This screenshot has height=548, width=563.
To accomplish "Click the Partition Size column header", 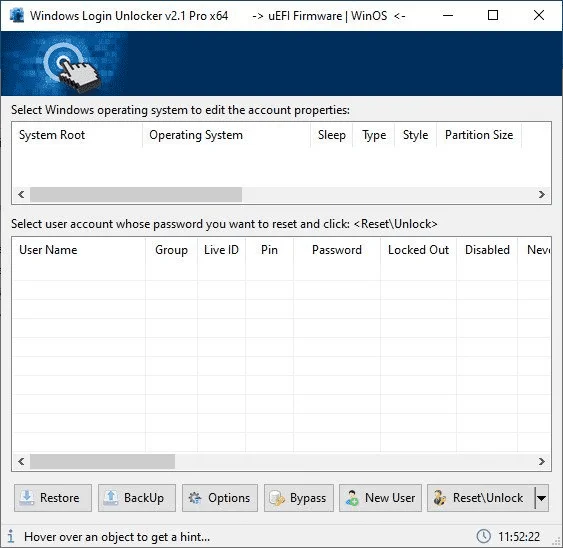I will coord(479,135).
